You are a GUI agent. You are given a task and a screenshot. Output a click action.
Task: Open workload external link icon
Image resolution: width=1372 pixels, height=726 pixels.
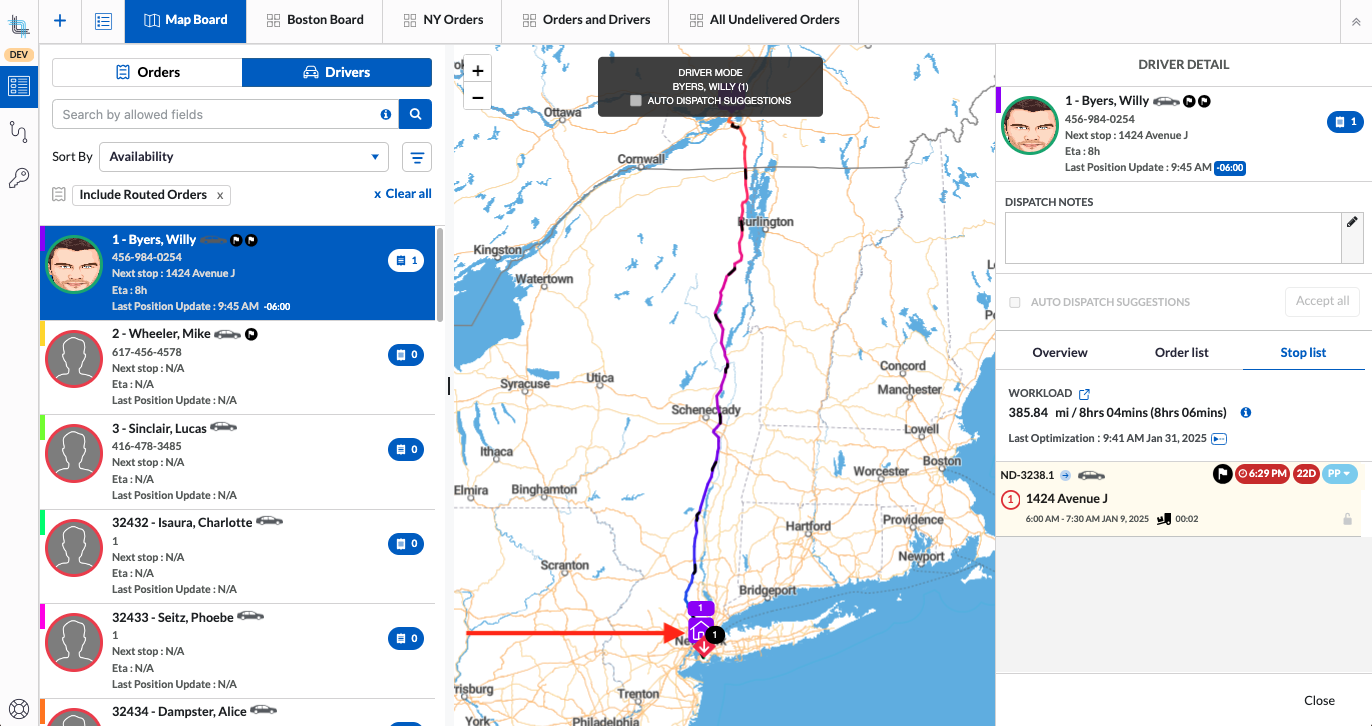[1084, 394]
